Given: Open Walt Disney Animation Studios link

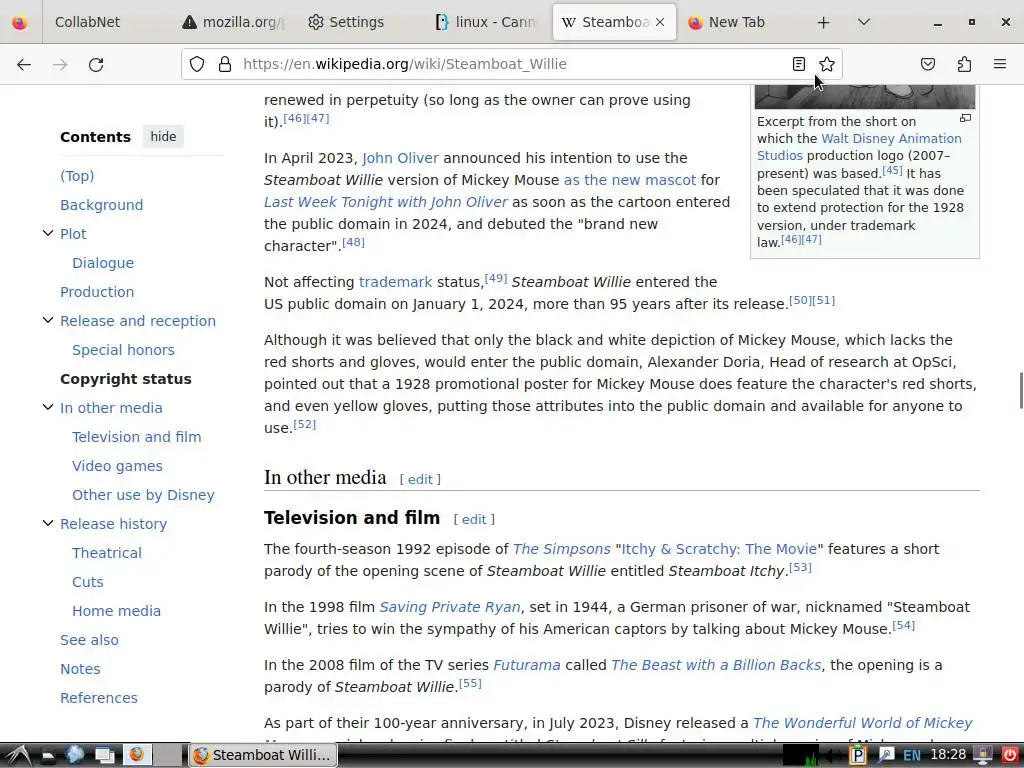Looking at the screenshot, I should [x=859, y=147].
